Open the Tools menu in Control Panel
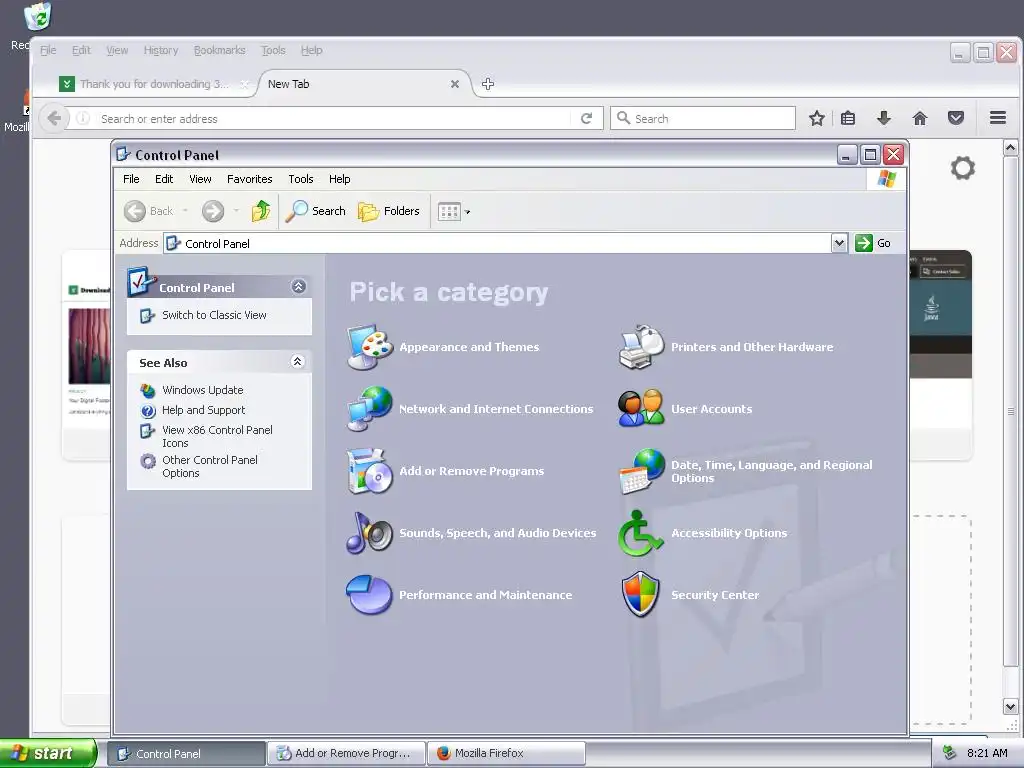 (300, 179)
